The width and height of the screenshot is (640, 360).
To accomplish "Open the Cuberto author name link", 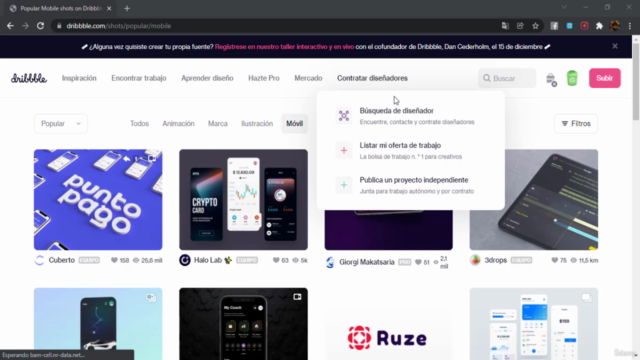I will [62, 260].
